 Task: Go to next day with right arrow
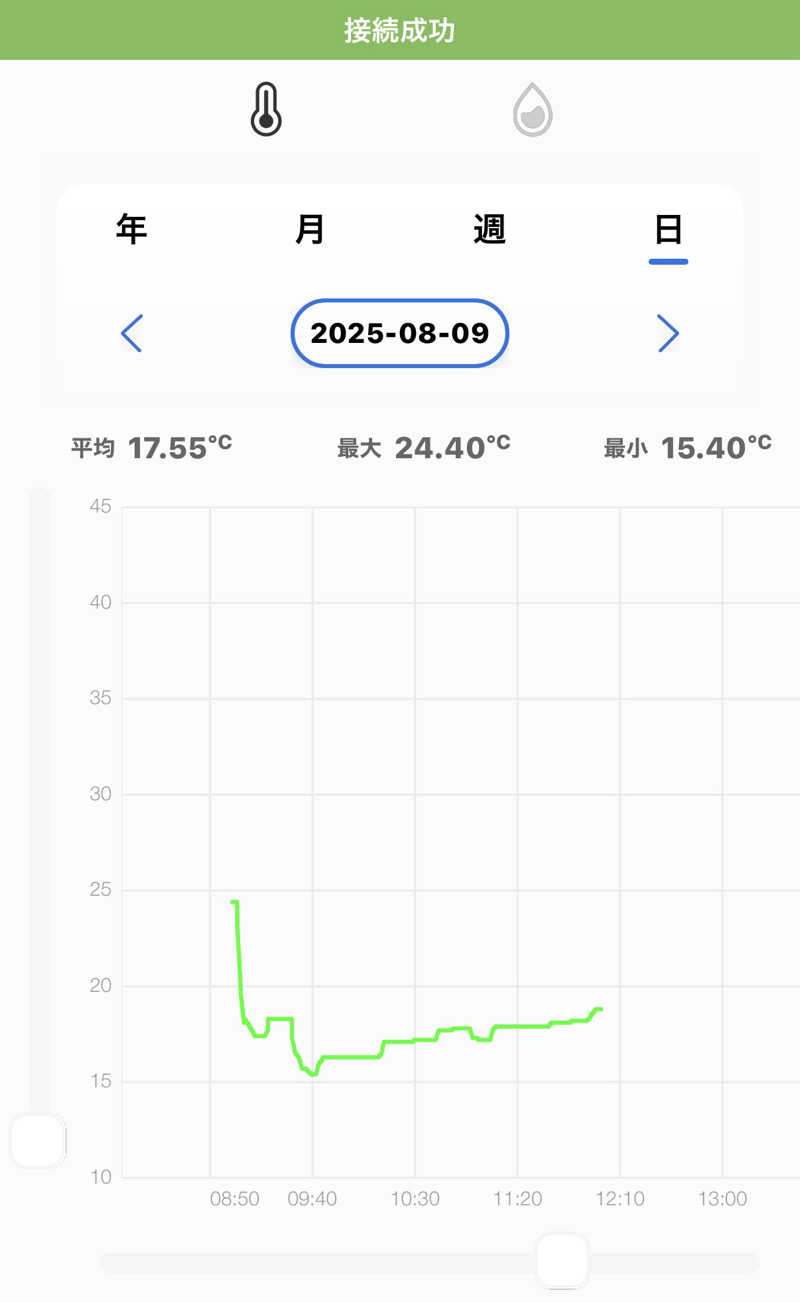point(668,333)
